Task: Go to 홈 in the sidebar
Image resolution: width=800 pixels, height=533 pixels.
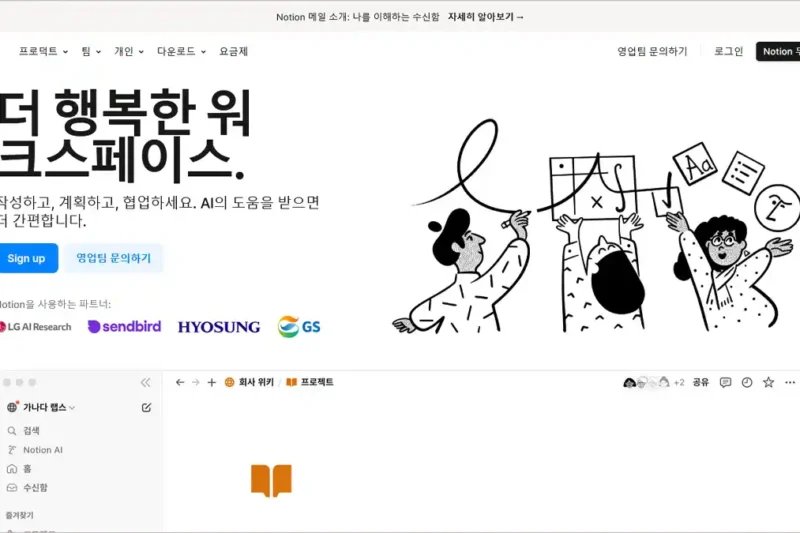Action: [x=19, y=469]
